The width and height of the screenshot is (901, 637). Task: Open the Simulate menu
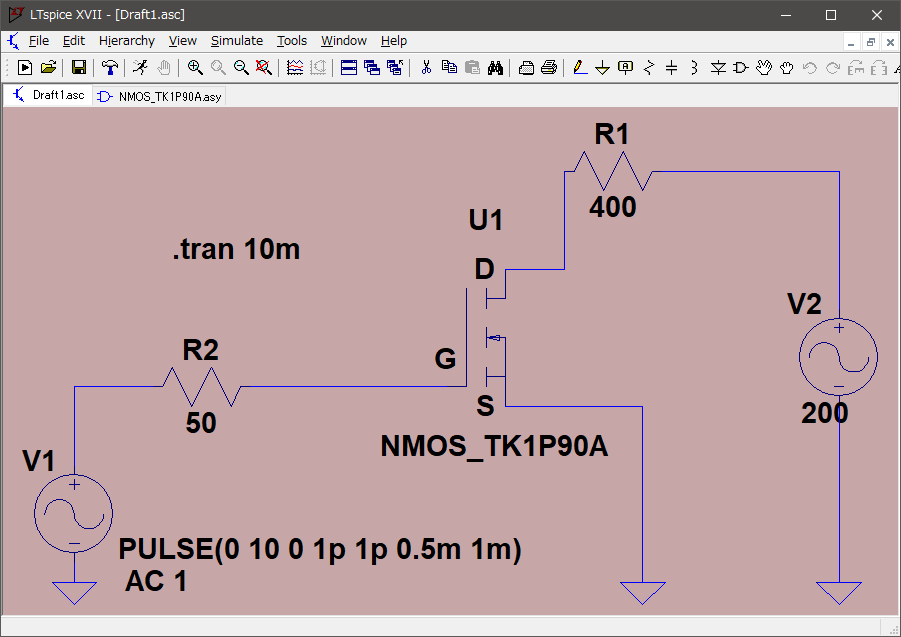(237, 41)
